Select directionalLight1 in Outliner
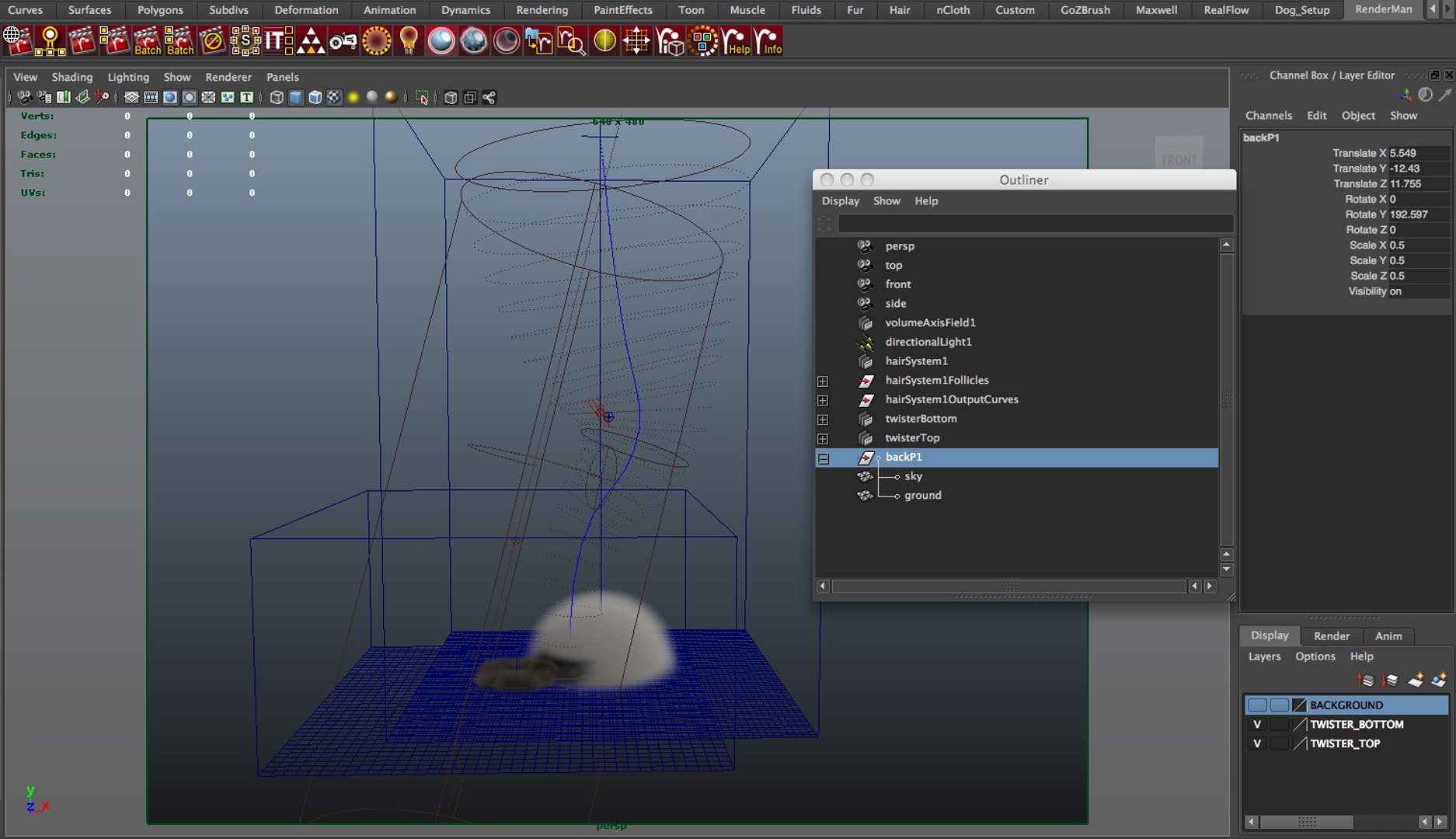 coord(928,342)
